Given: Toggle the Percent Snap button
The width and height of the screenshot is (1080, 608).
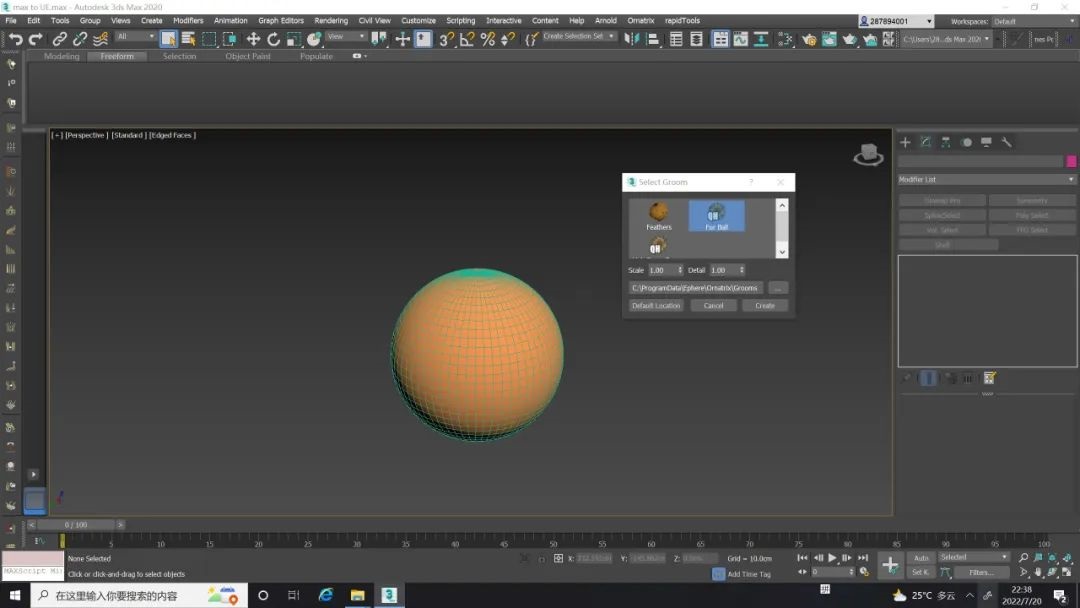Looking at the screenshot, I should click(x=487, y=39).
